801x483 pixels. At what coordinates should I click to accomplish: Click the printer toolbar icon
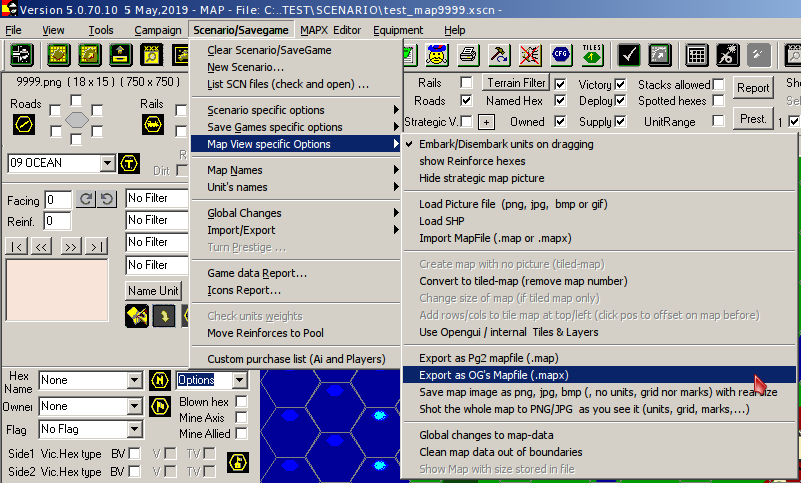click(468, 54)
